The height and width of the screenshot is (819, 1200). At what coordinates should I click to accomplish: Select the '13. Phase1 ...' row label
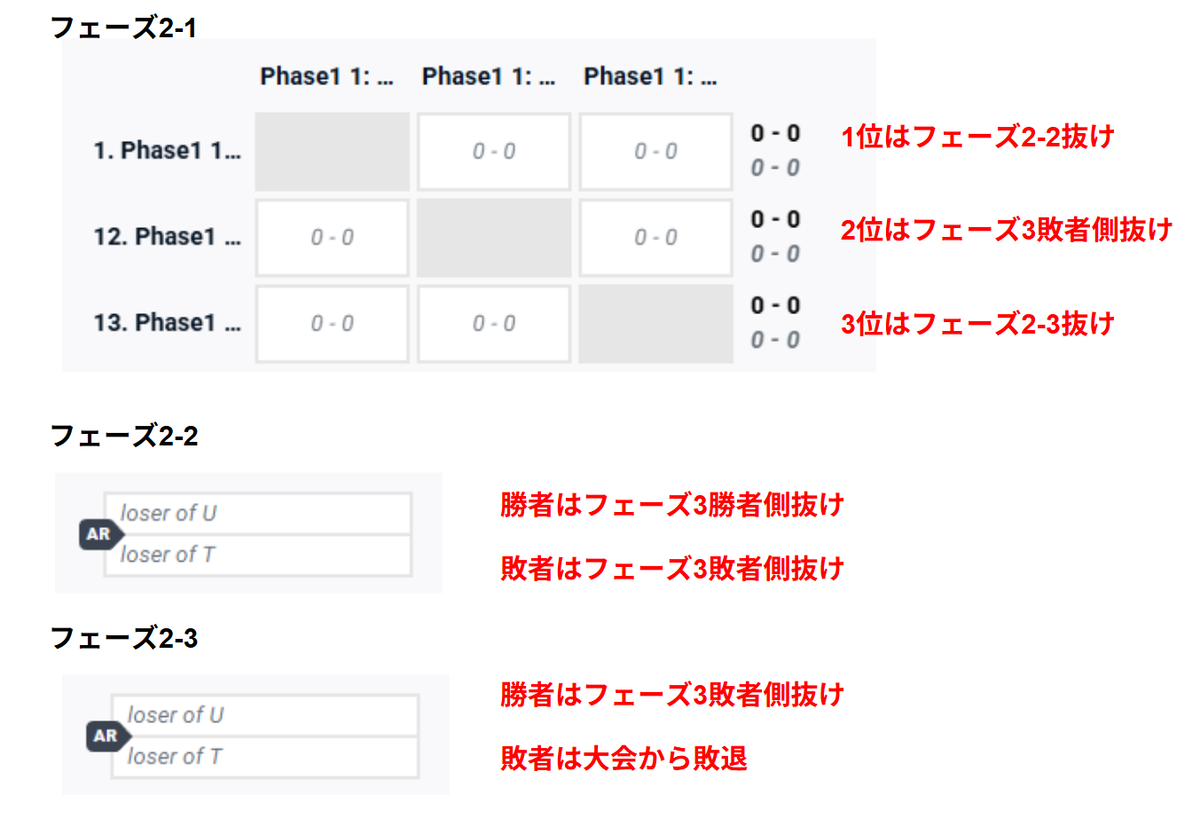[x=167, y=324]
